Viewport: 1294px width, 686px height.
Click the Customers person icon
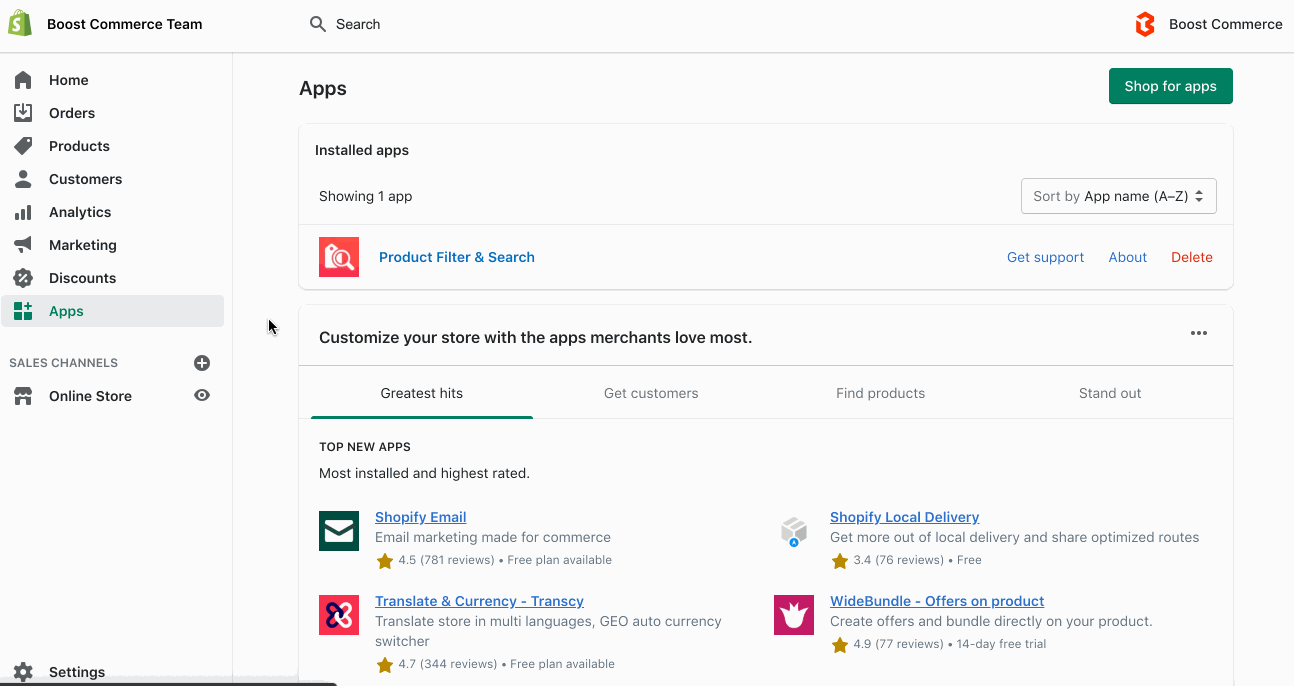tap(23, 179)
